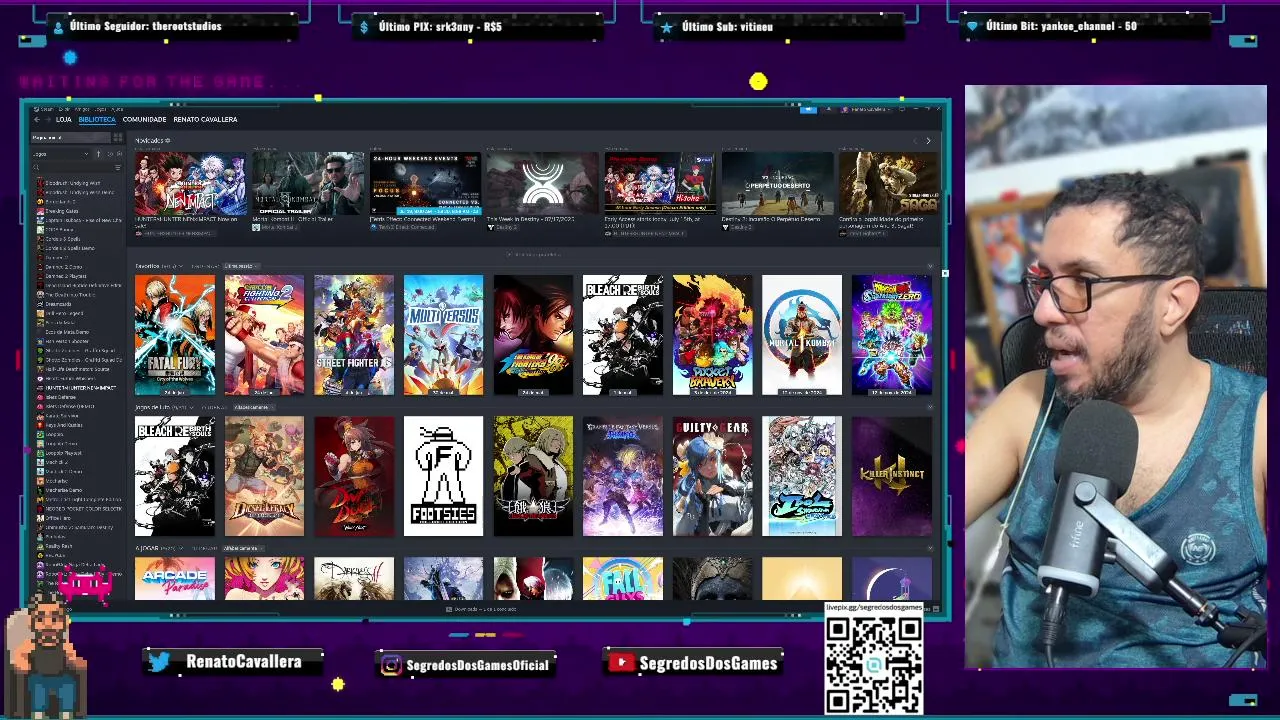Open RENATO CAVALLERA profile tab

(x=205, y=120)
